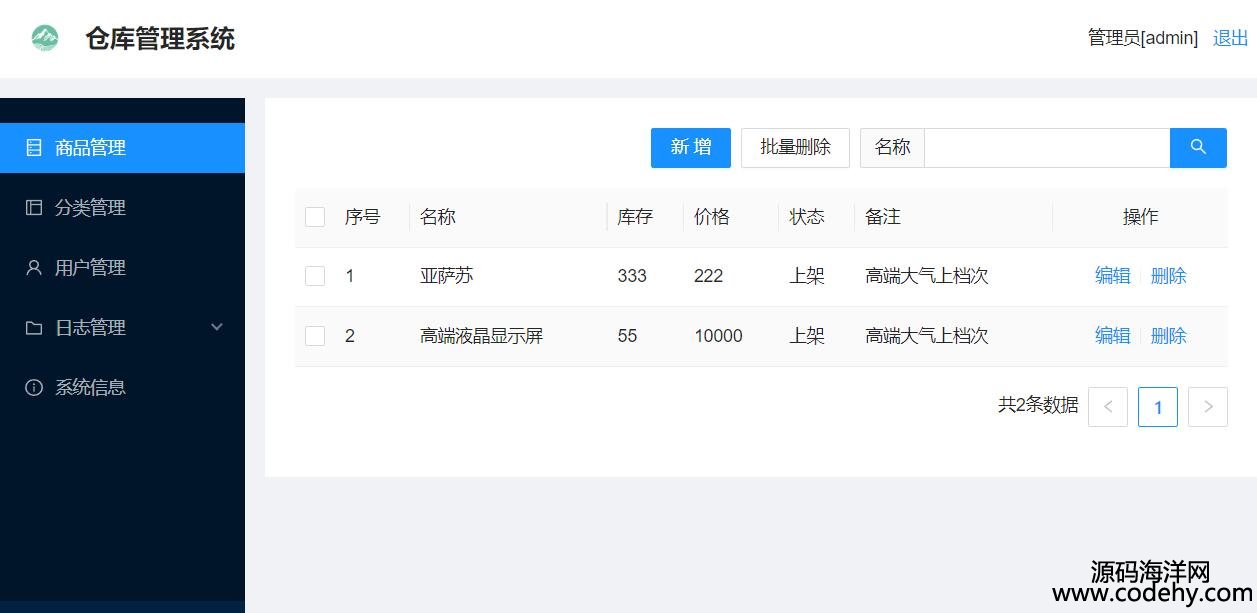Click the price value 222
Image resolution: width=1257 pixels, height=613 pixels.
pyautogui.click(x=708, y=276)
